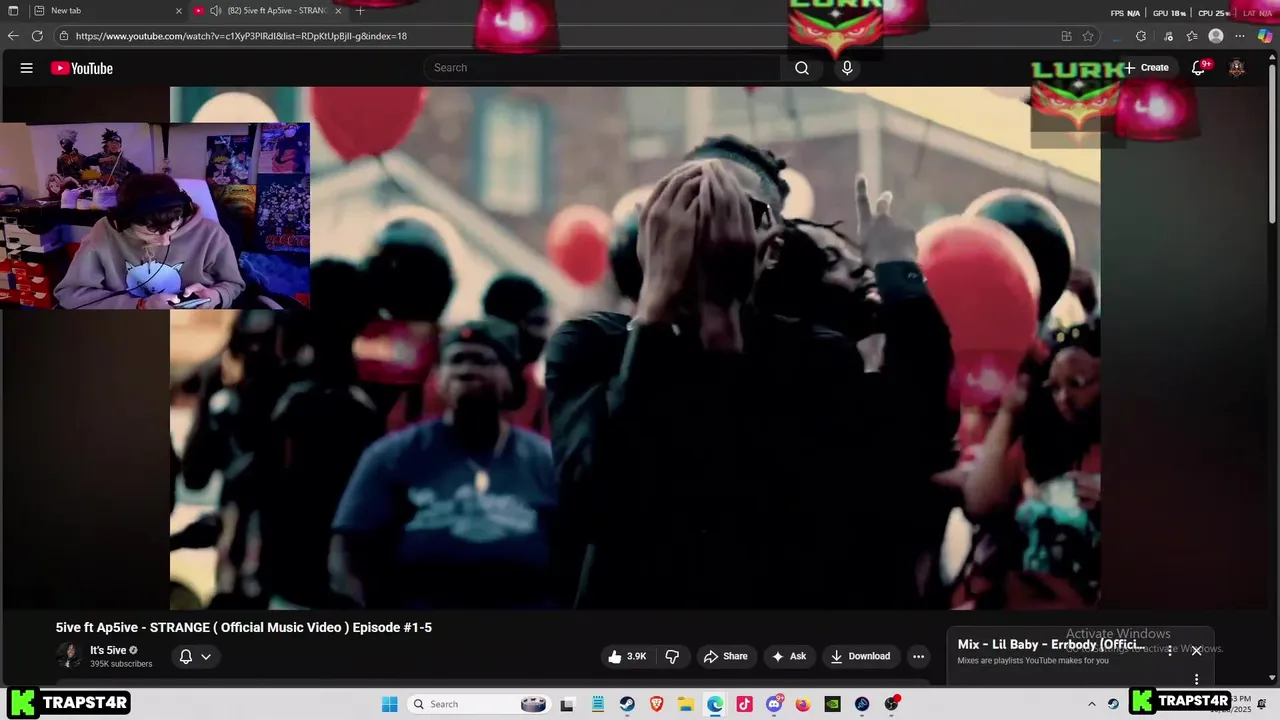Click the It's 5ive channel avatar
1280x720 pixels.
[x=69, y=656]
